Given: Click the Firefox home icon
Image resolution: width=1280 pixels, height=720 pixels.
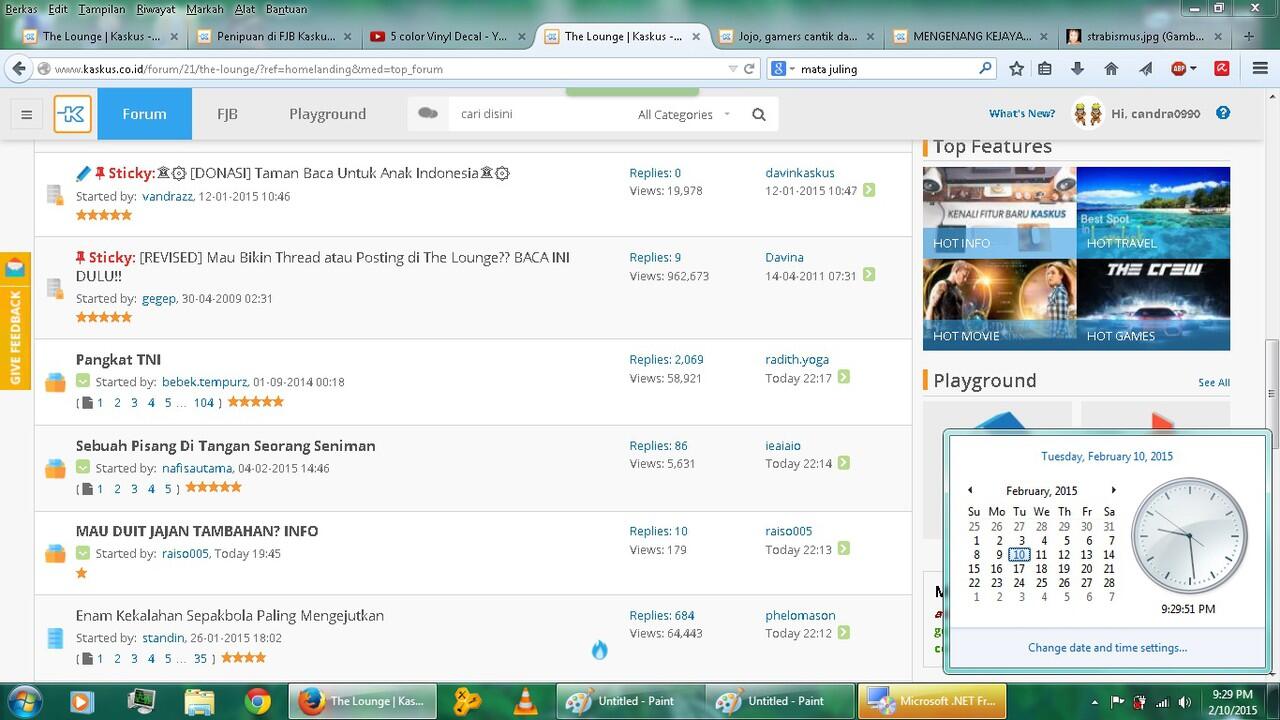Looking at the screenshot, I should 1111,69.
